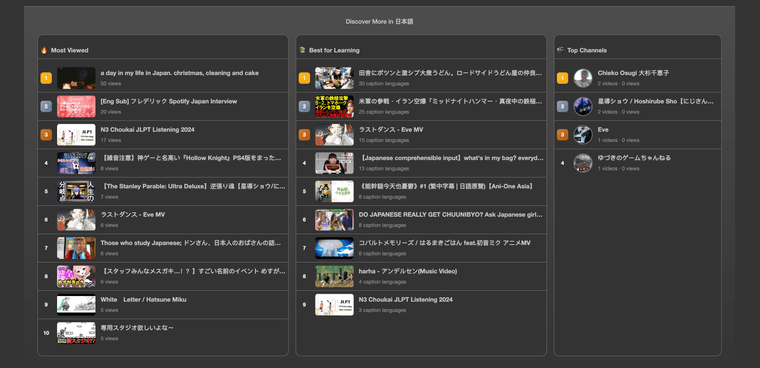The width and height of the screenshot is (760, 368).
Task: Click bronze rank 3 badge in Best for Learning
Action: 304,135
